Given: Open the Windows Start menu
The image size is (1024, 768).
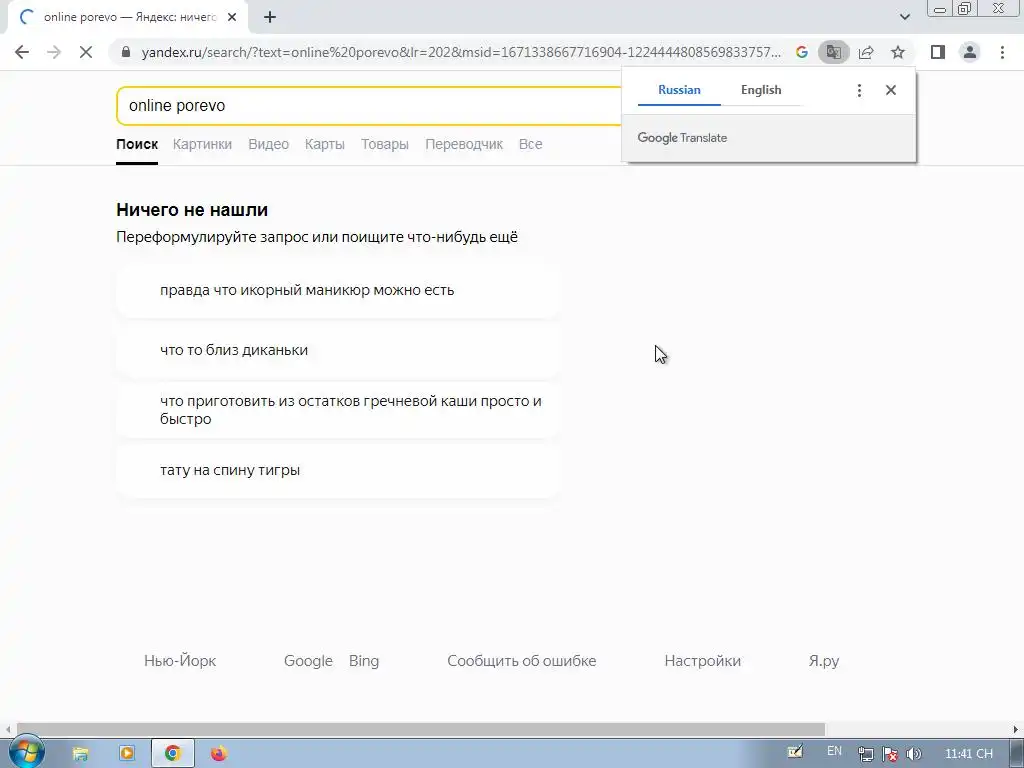Looking at the screenshot, I should tap(26, 752).
